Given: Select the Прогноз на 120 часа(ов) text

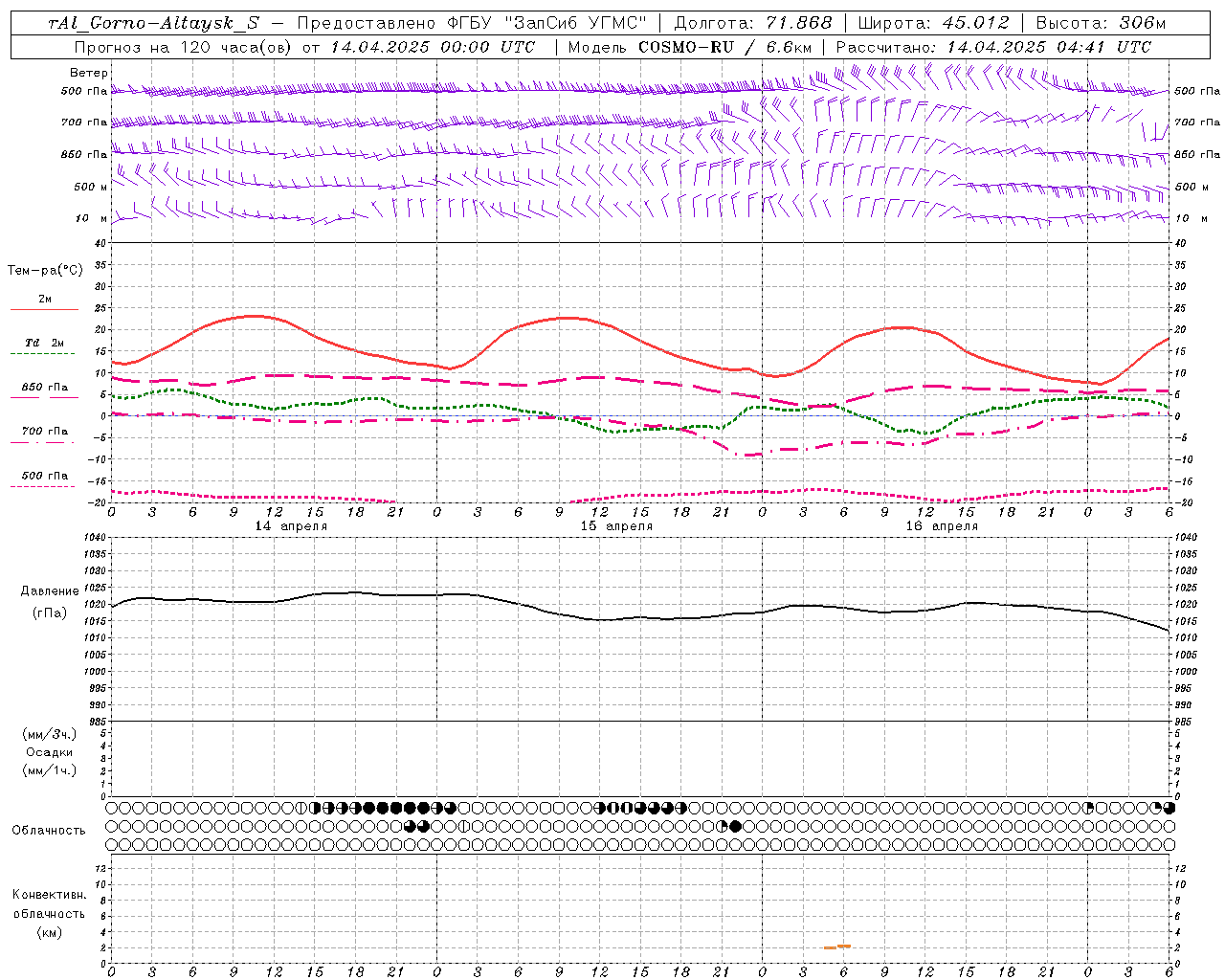Looking at the screenshot, I should tap(184, 47).
